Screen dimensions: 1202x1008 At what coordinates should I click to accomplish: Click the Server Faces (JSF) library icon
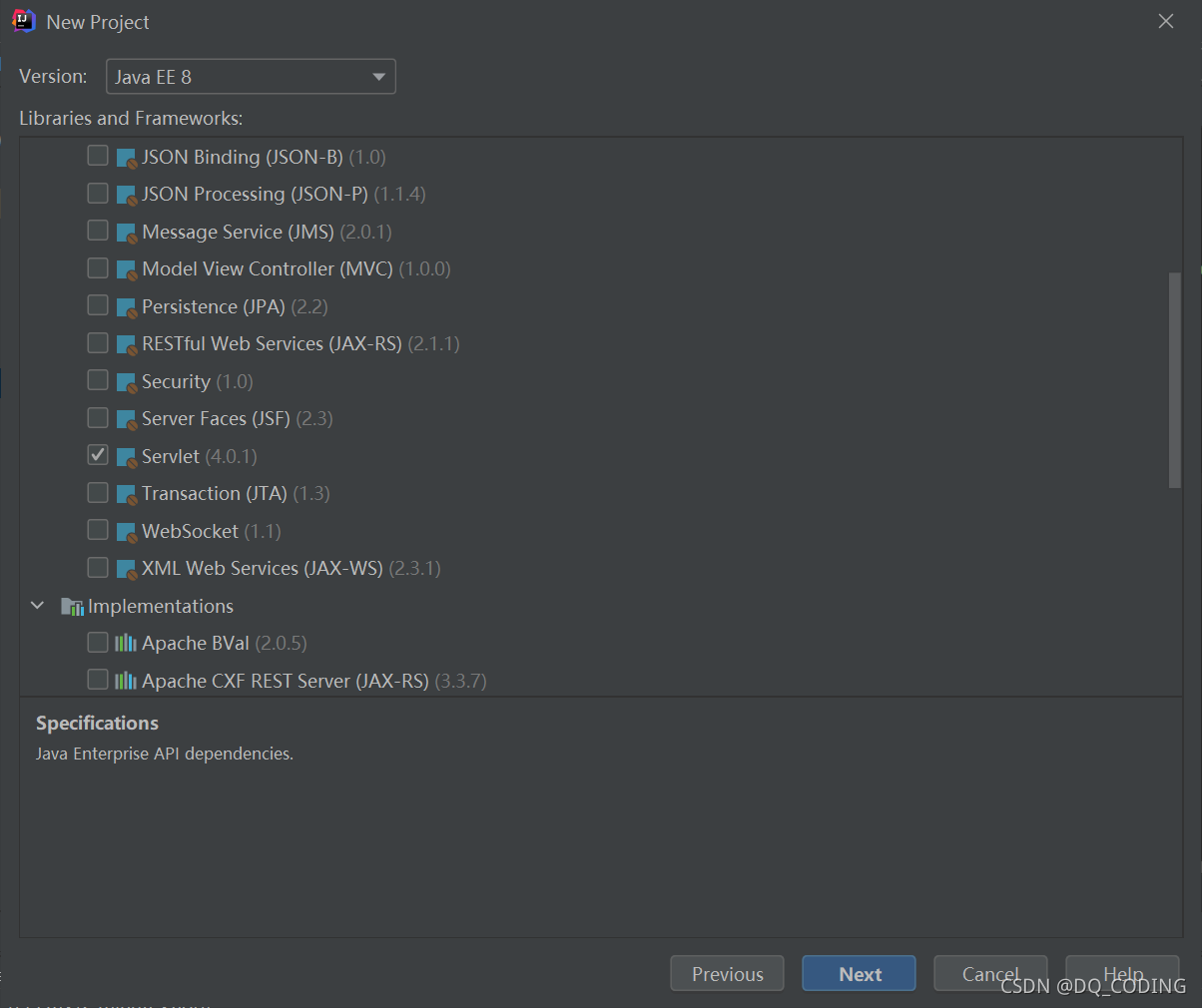[126, 419]
